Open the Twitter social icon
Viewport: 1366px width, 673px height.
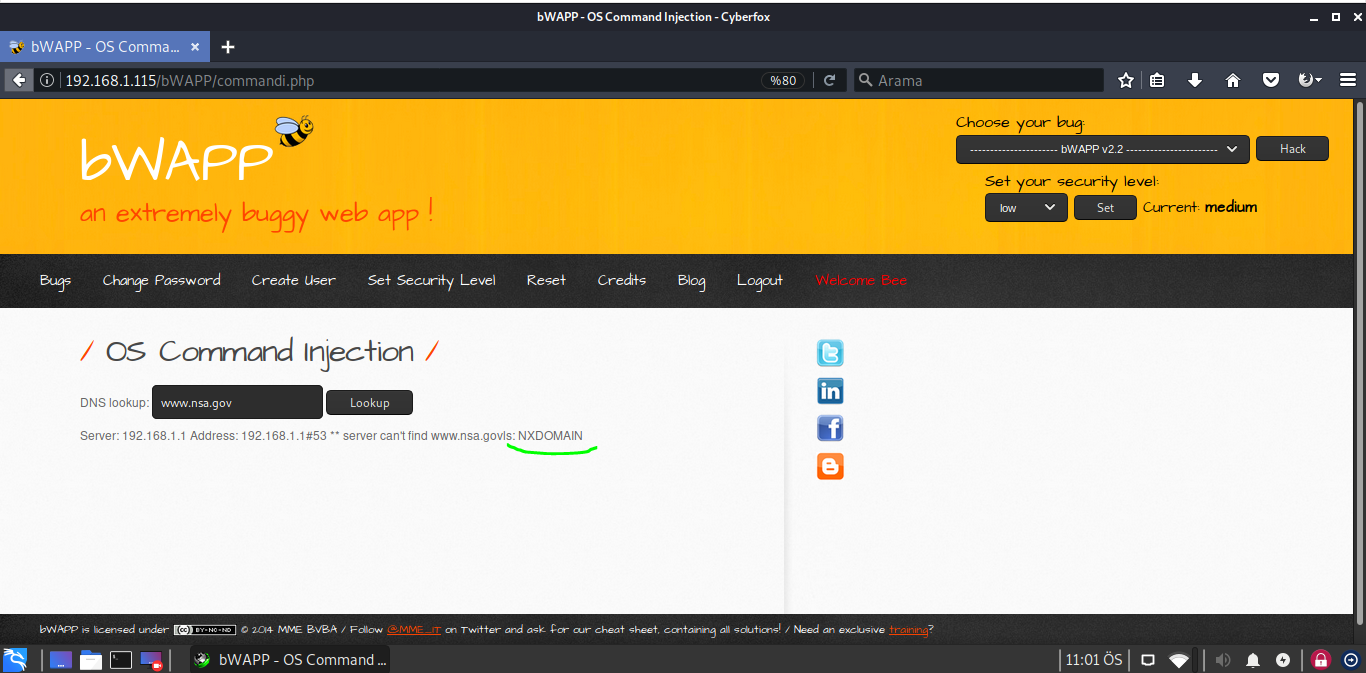coord(830,353)
